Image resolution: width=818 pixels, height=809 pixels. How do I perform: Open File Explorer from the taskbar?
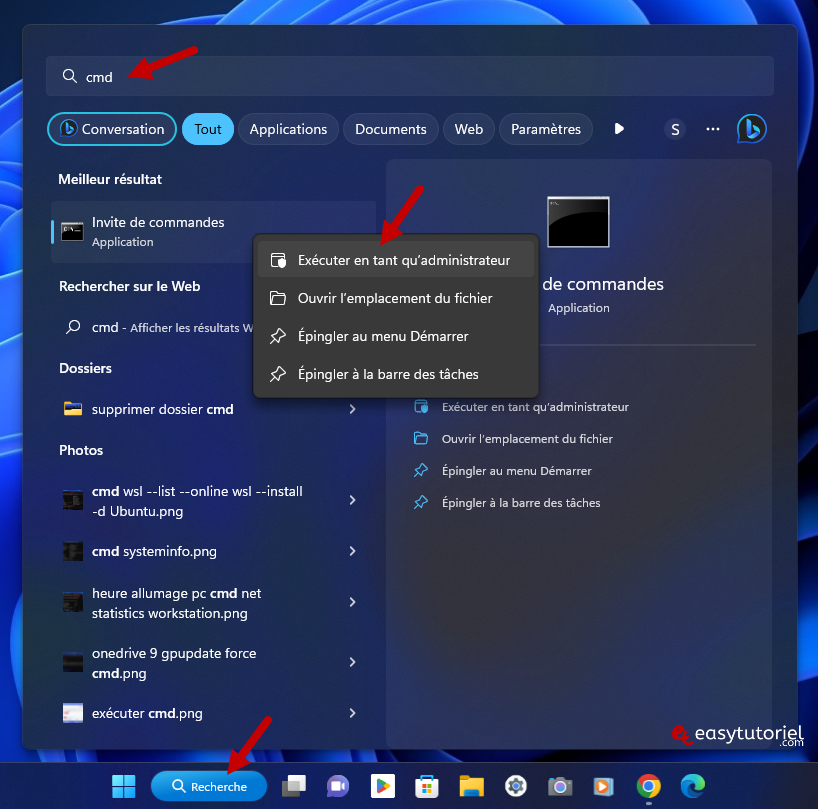tap(472, 786)
